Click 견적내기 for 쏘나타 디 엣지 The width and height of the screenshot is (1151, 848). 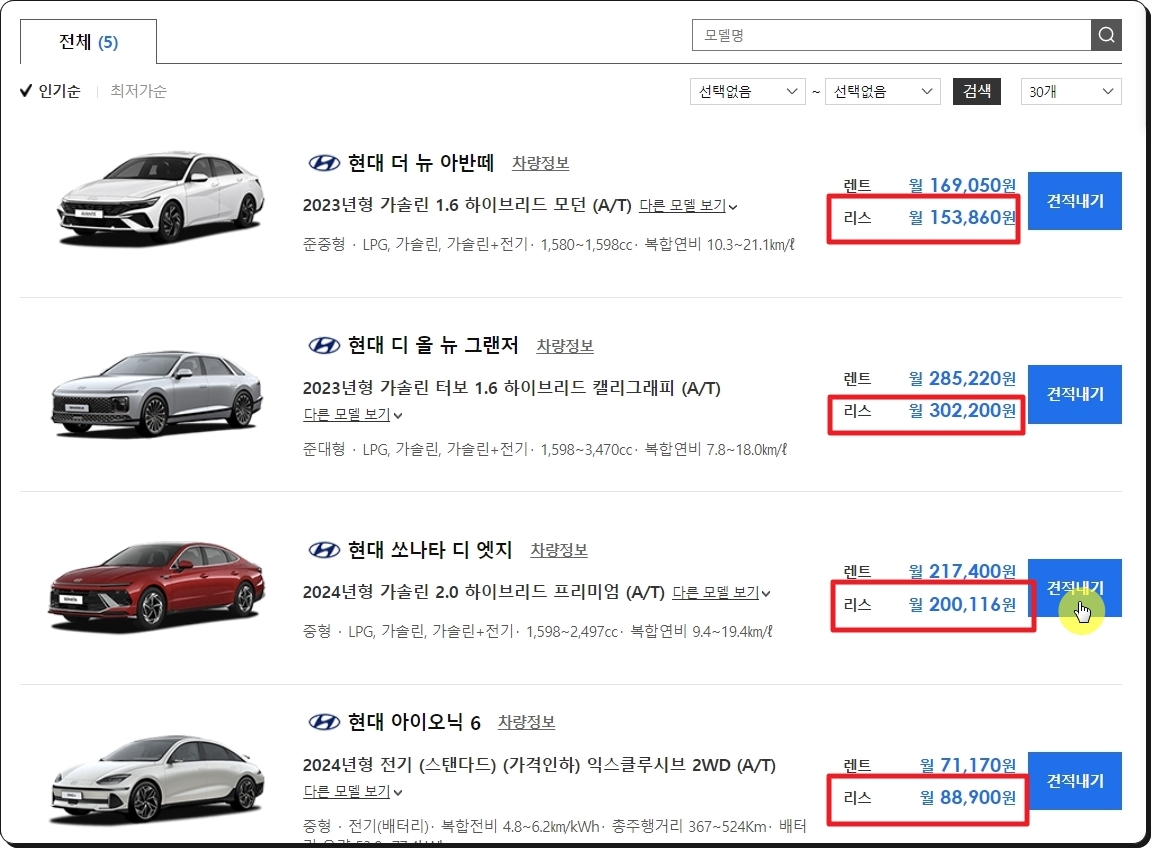[1075, 588]
